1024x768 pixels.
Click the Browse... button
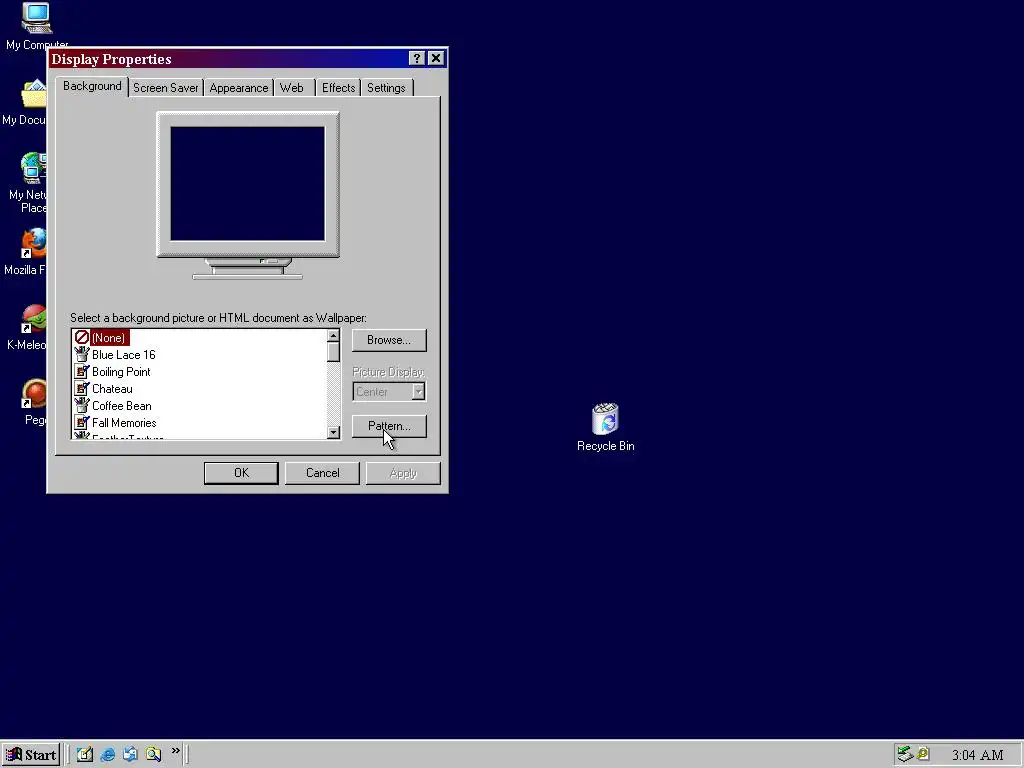point(389,340)
